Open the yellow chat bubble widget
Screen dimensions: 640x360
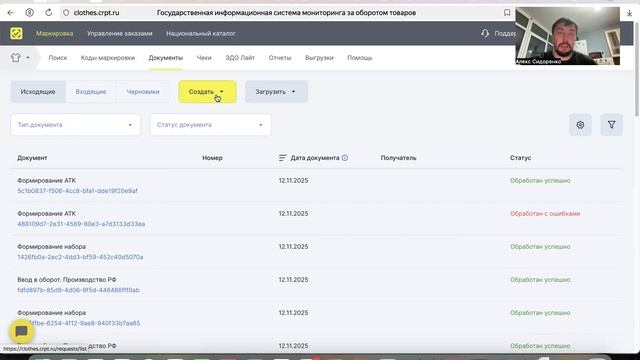22,331
